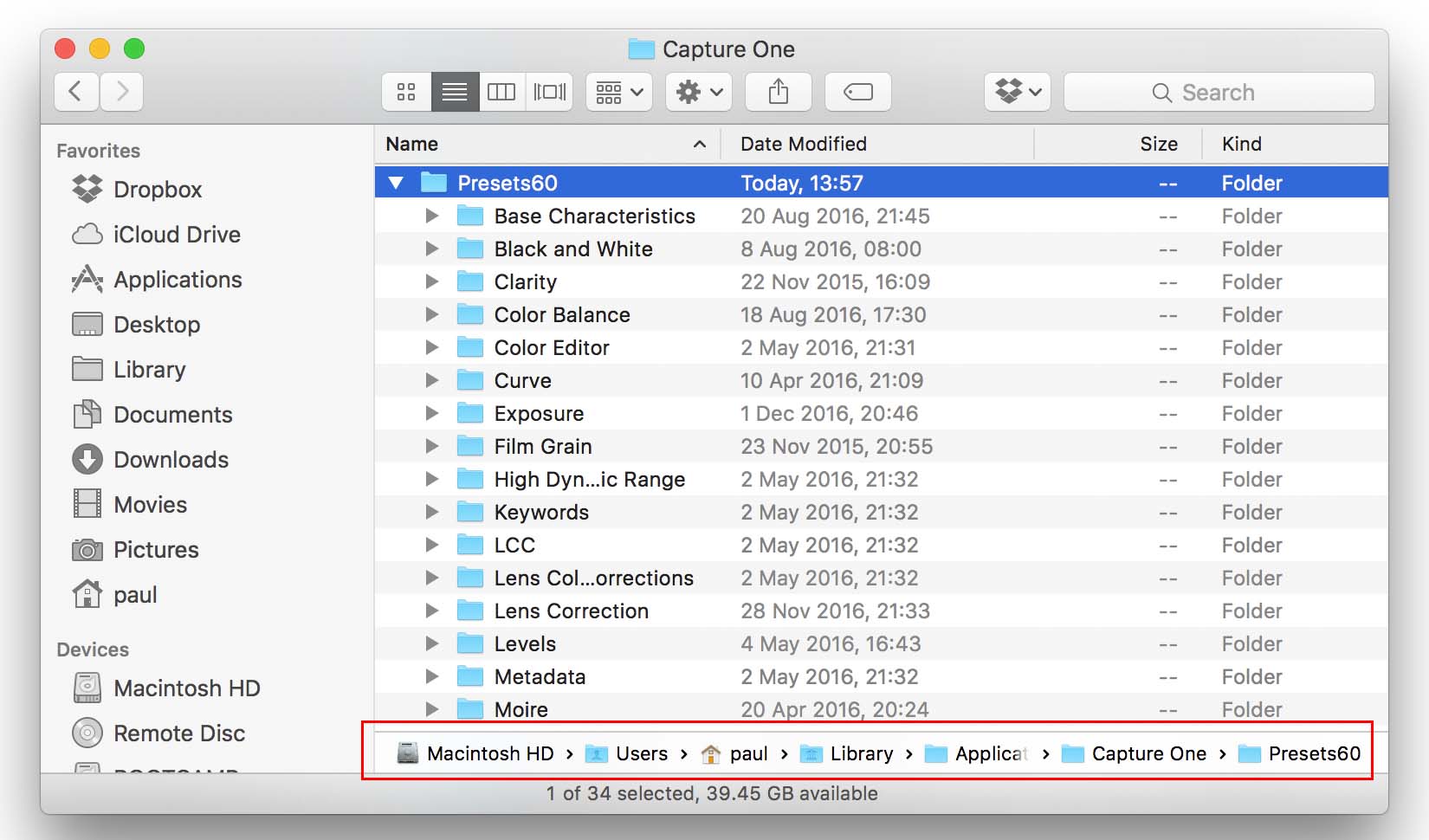1429x840 pixels.
Task: Click Macintosh HD in path bar
Action: [475, 753]
